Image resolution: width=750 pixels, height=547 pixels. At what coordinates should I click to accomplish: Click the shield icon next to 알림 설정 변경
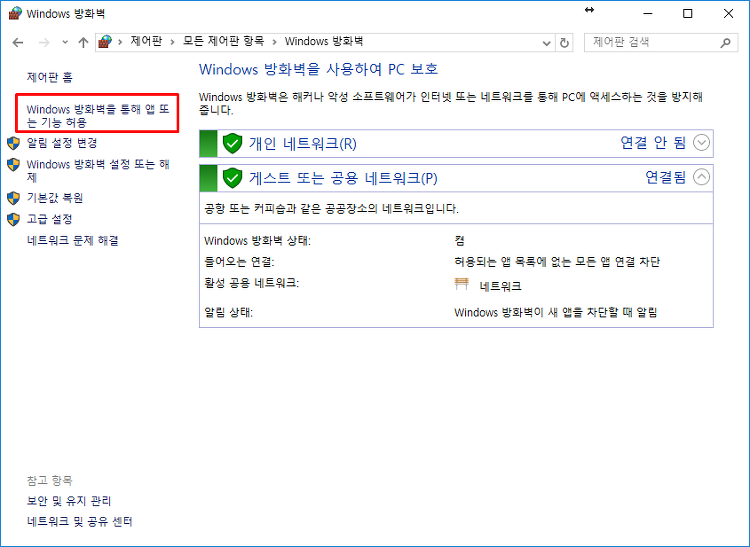(13, 143)
